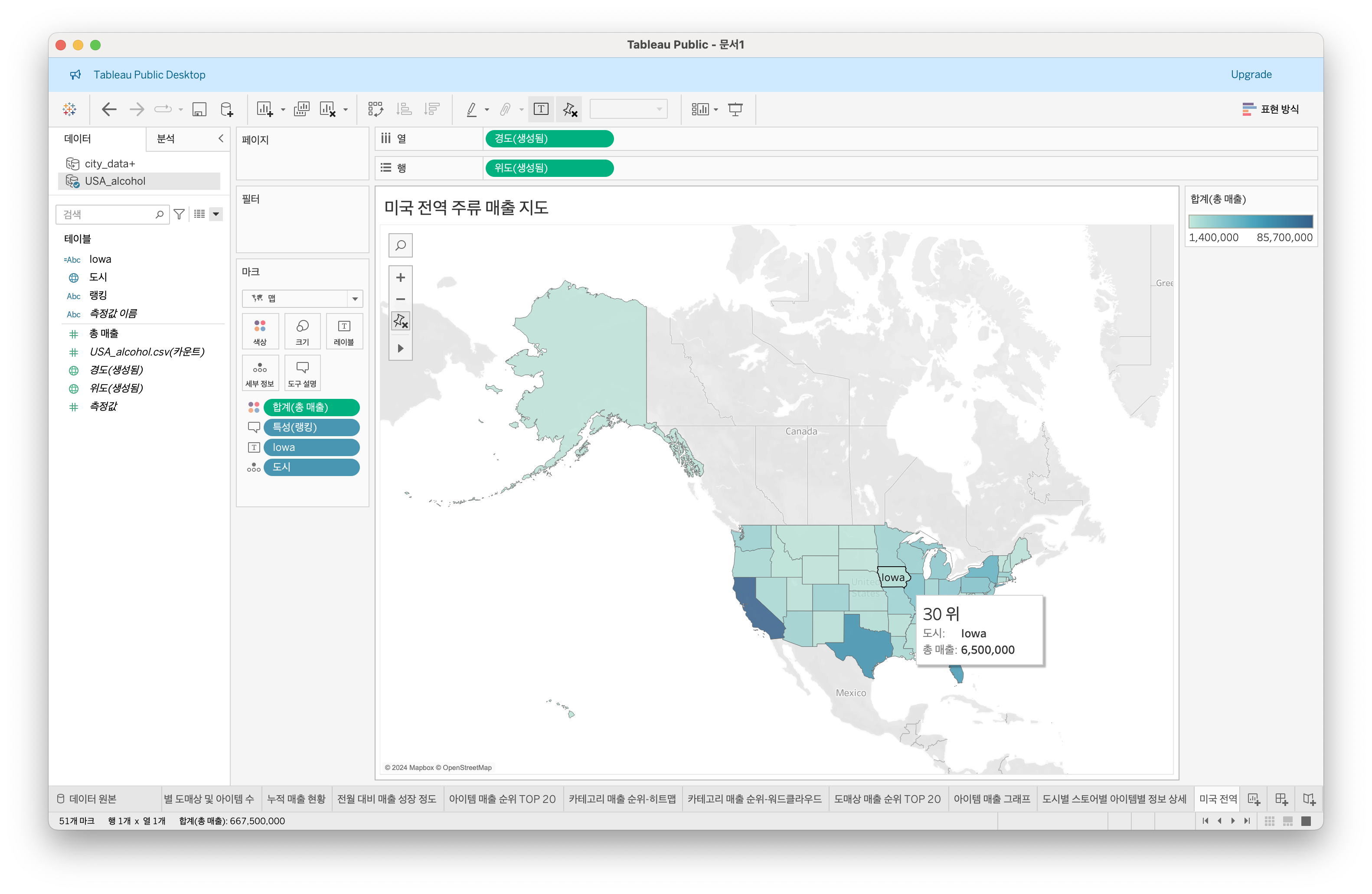
Task: Click the Swap rows and columns icon
Action: (x=375, y=110)
